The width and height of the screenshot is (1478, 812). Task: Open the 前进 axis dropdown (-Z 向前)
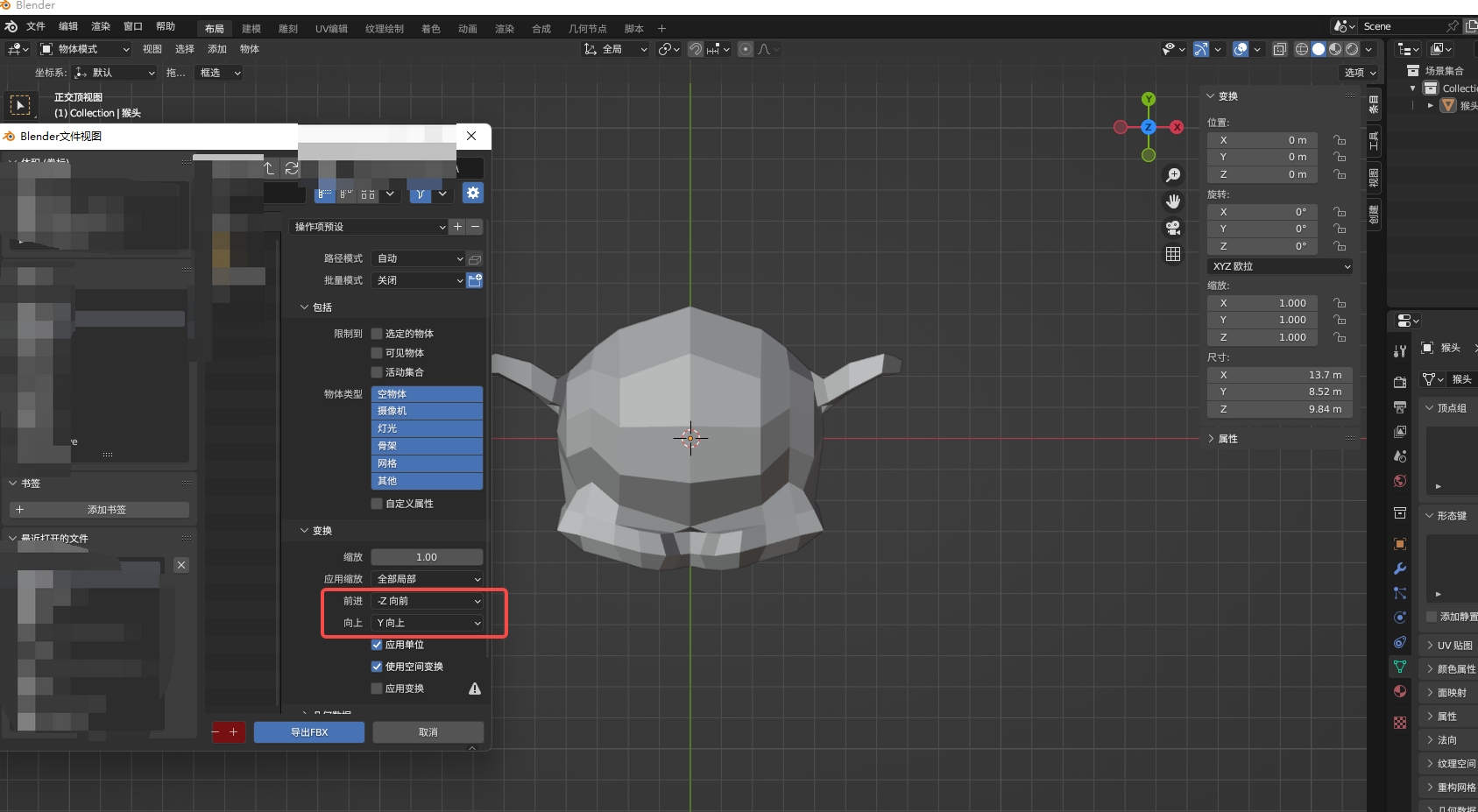(x=428, y=601)
